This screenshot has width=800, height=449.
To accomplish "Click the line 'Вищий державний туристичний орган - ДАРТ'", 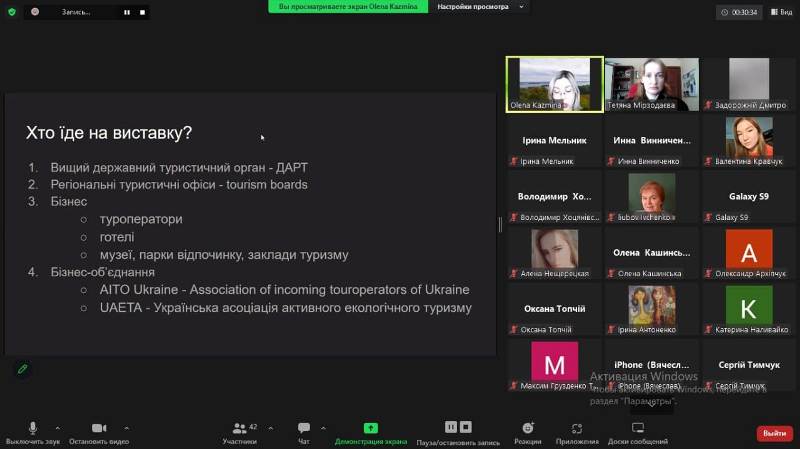I will pos(179,167).
